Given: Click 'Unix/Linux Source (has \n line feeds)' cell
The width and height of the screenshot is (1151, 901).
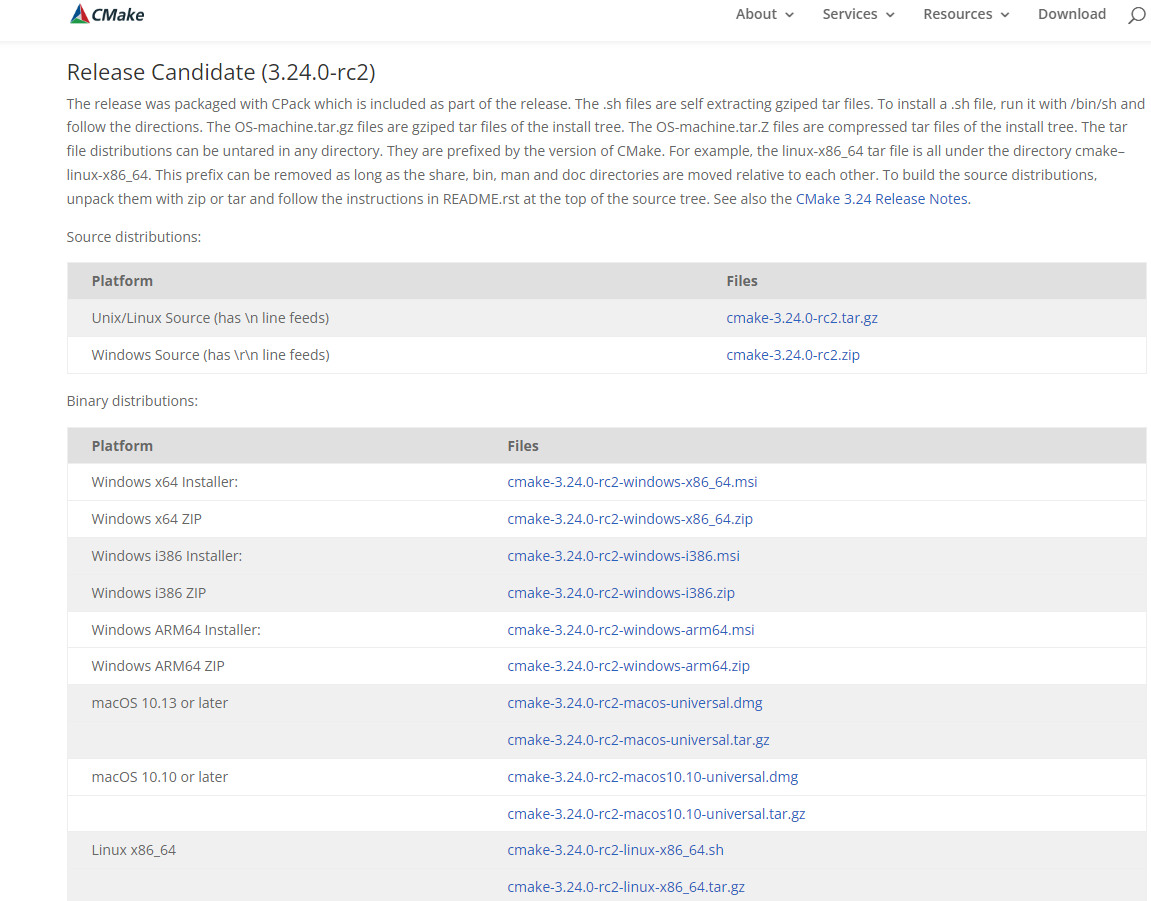Looking at the screenshot, I should 210,318.
